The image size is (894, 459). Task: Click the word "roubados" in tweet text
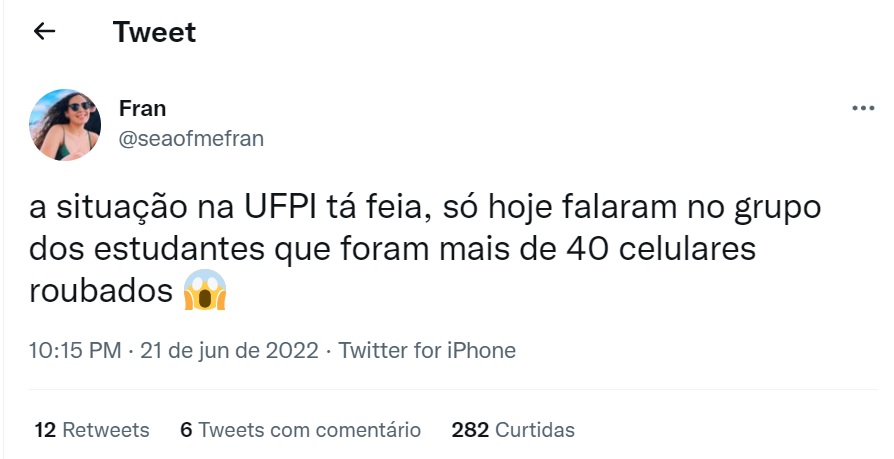(x=100, y=294)
